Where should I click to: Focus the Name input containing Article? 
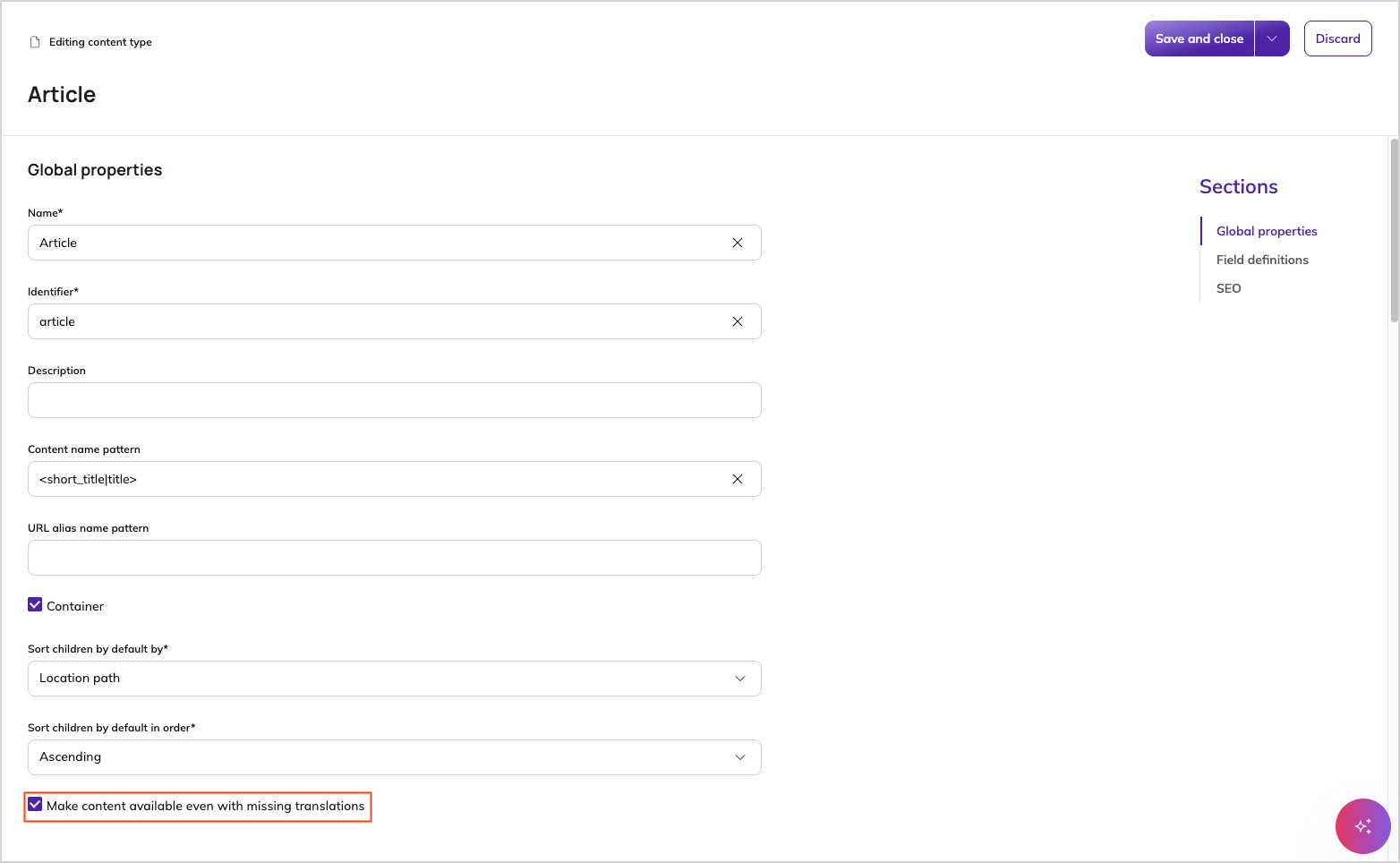(x=395, y=243)
